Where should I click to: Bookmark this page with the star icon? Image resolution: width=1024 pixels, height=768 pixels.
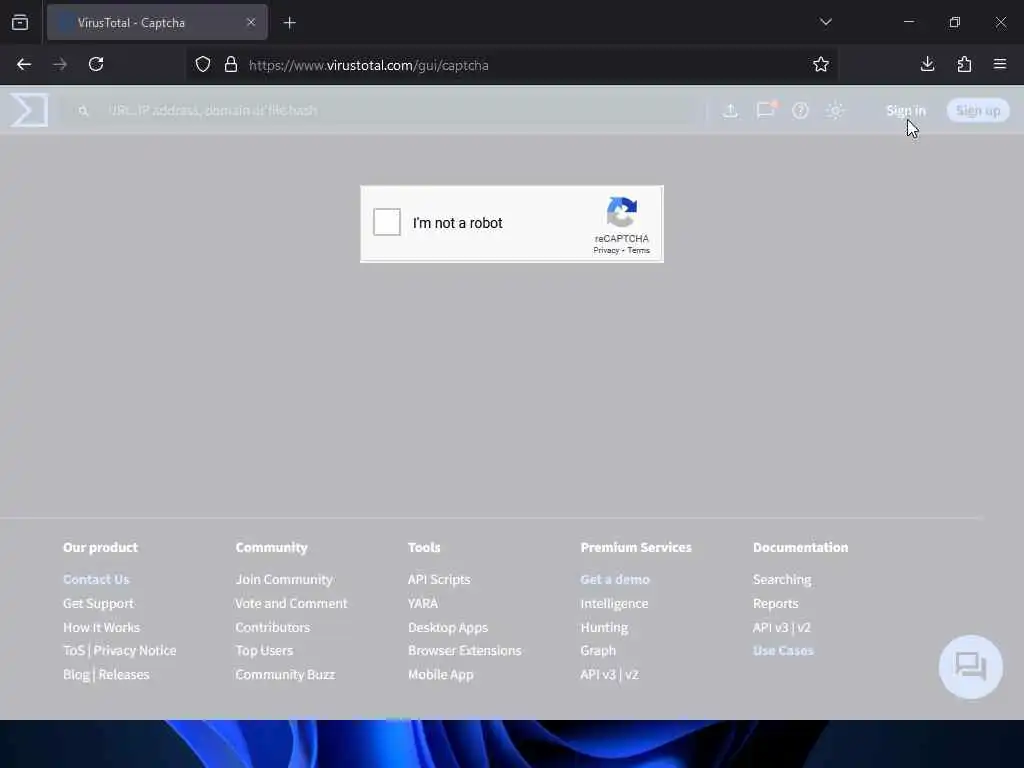pyautogui.click(x=821, y=64)
